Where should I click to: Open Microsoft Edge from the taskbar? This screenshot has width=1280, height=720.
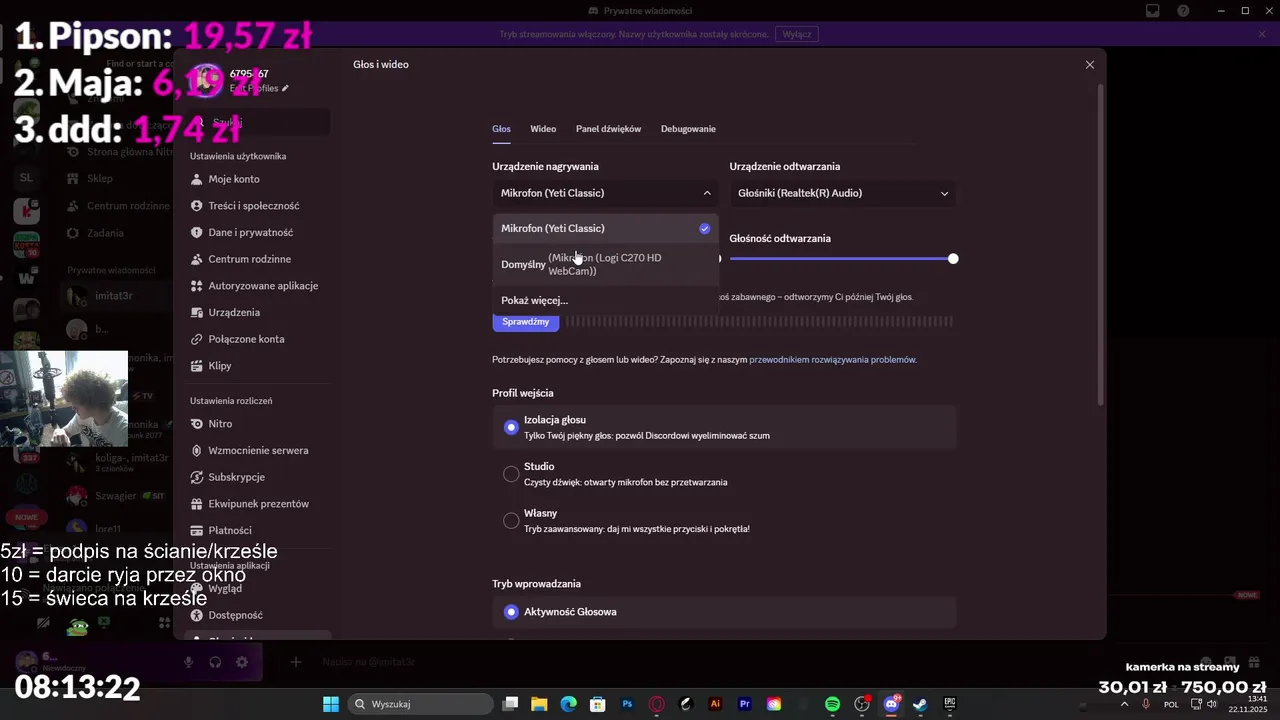(569, 704)
